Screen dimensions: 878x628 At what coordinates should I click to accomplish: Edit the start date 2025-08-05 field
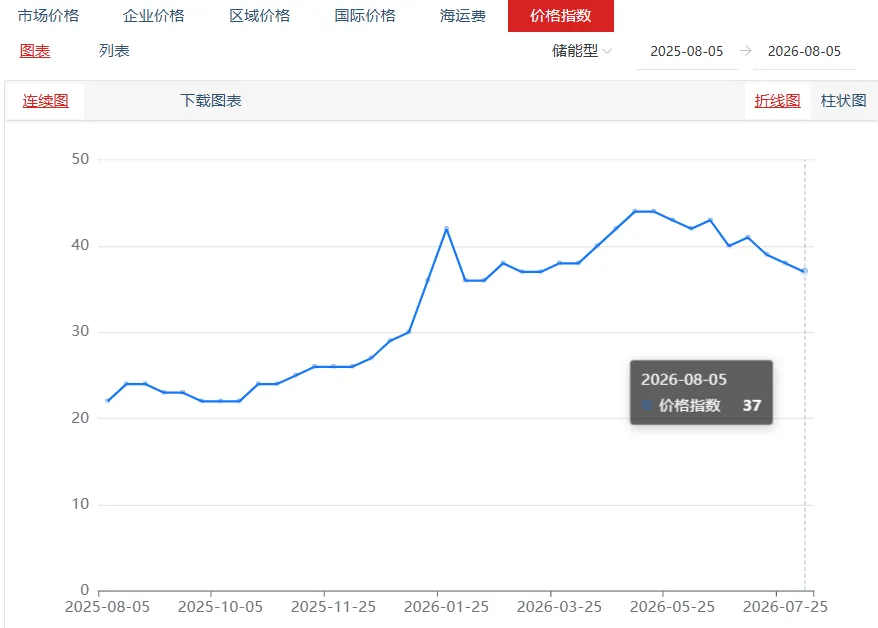pyautogui.click(x=686, y=51)
